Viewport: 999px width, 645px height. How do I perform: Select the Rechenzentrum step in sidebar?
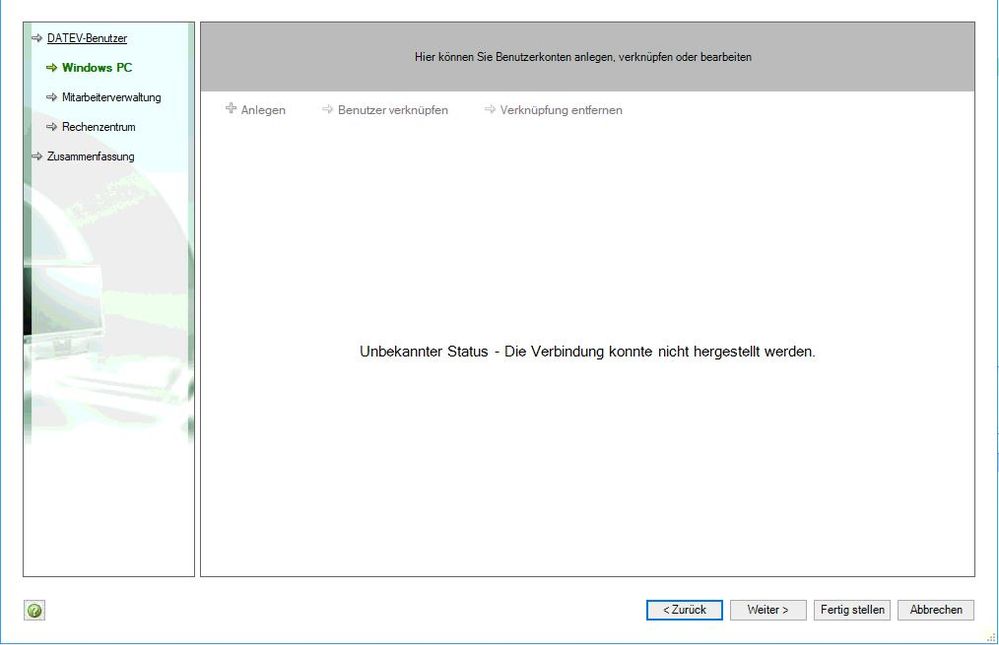pos(98,128)
